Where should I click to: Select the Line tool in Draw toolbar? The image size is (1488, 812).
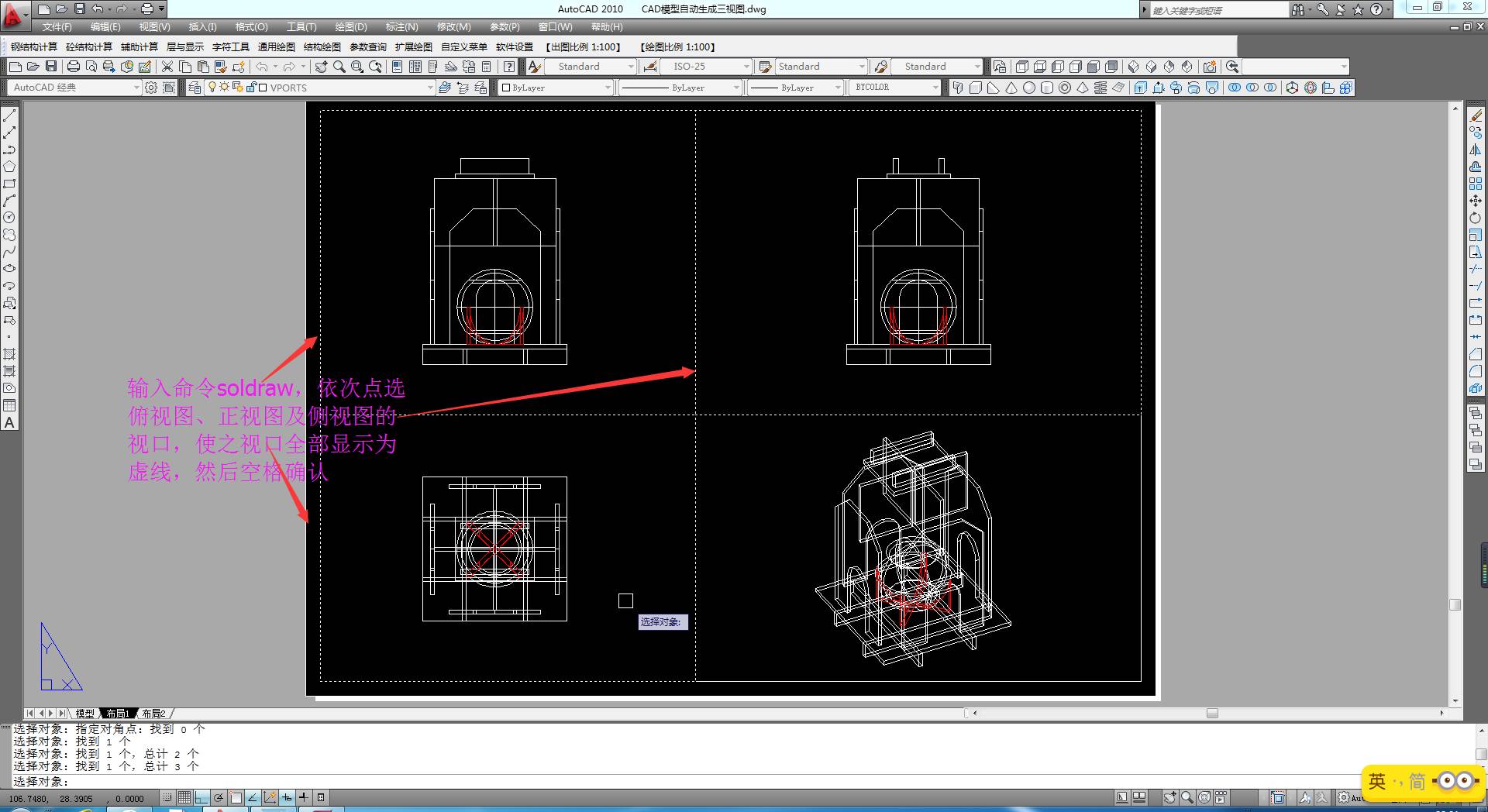click(9, 115)
